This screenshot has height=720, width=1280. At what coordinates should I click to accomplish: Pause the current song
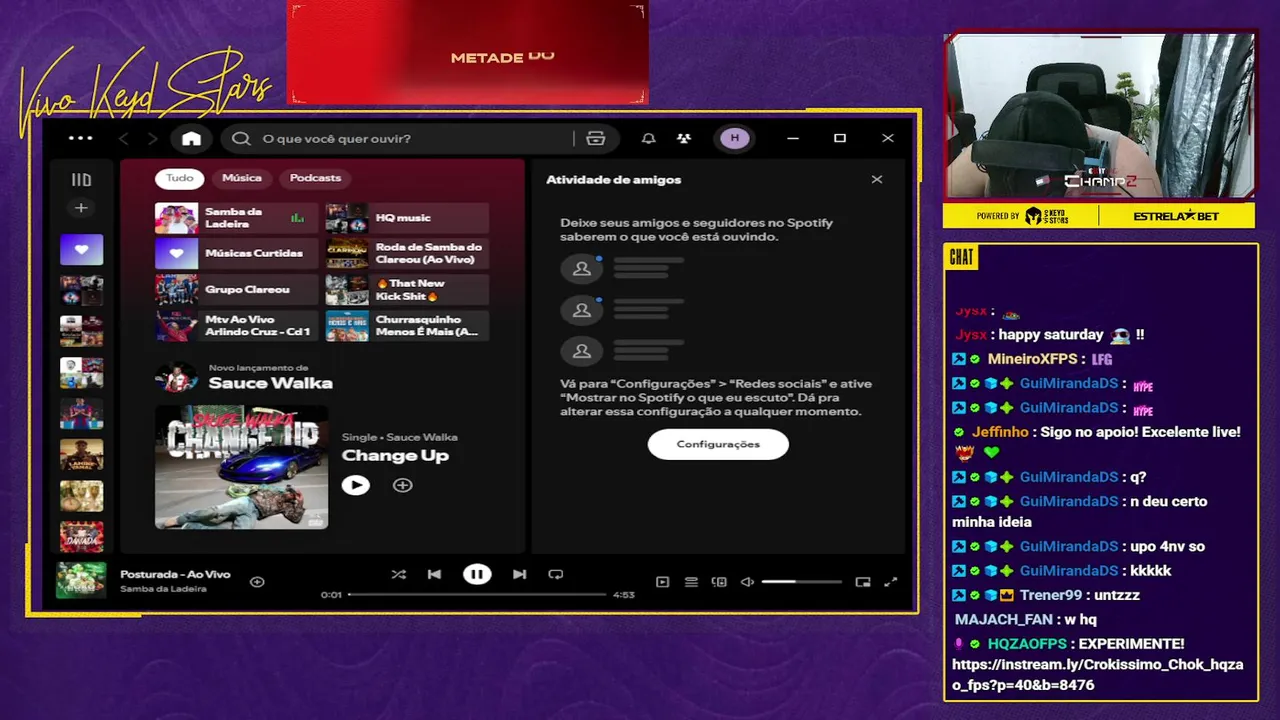point(477,574)
